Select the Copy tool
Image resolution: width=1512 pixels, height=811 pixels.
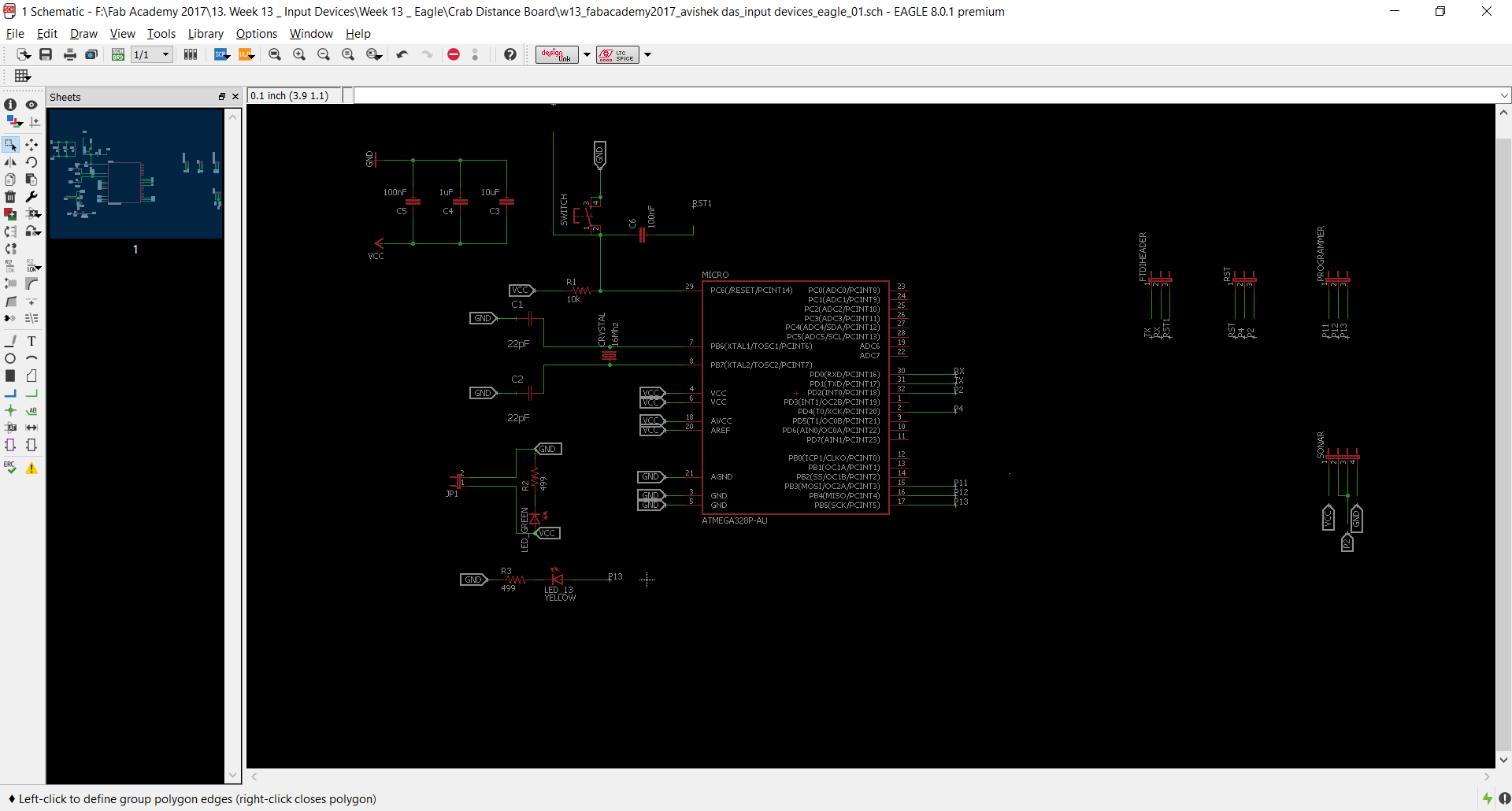[x=10, y=180]
